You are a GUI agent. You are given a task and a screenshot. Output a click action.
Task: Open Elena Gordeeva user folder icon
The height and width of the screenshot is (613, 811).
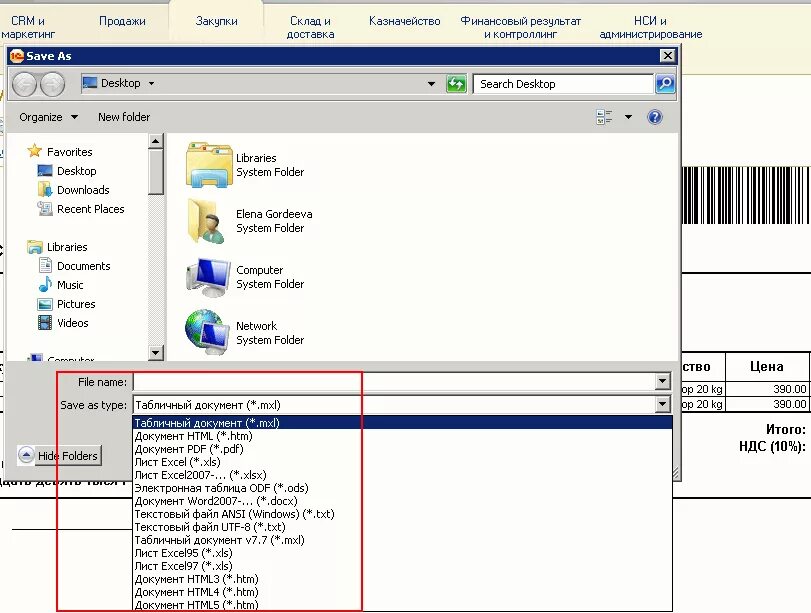(208, 221)
